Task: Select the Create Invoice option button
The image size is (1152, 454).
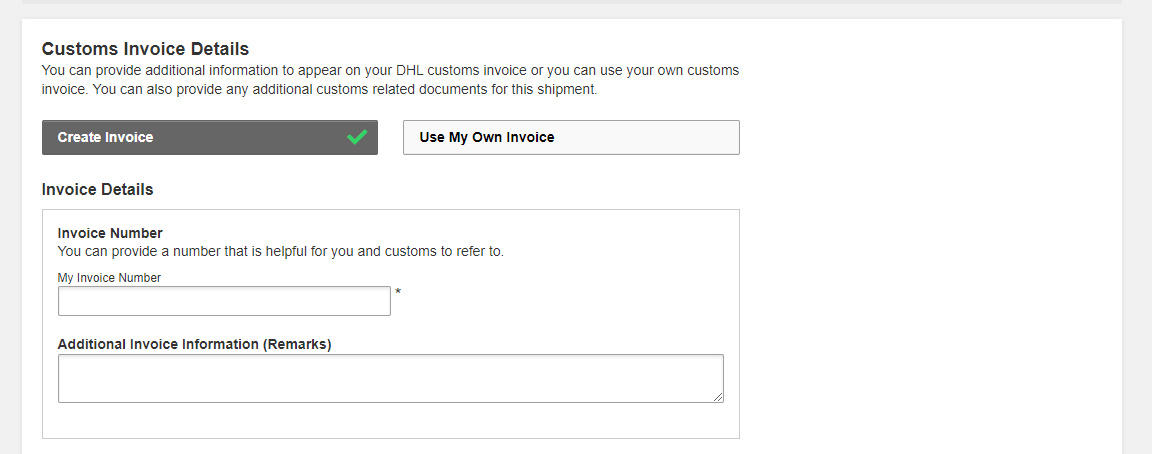Action: (209, 138)
